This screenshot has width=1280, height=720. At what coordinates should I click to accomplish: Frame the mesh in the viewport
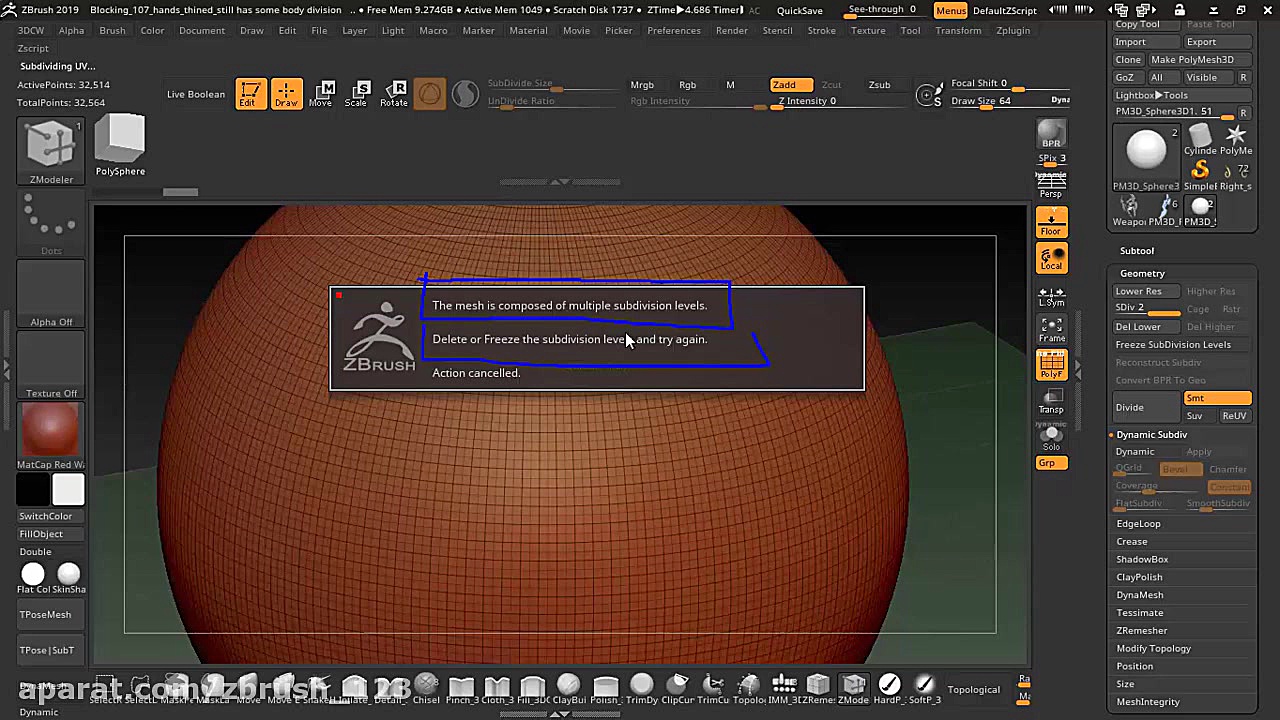pos(1051,330)
